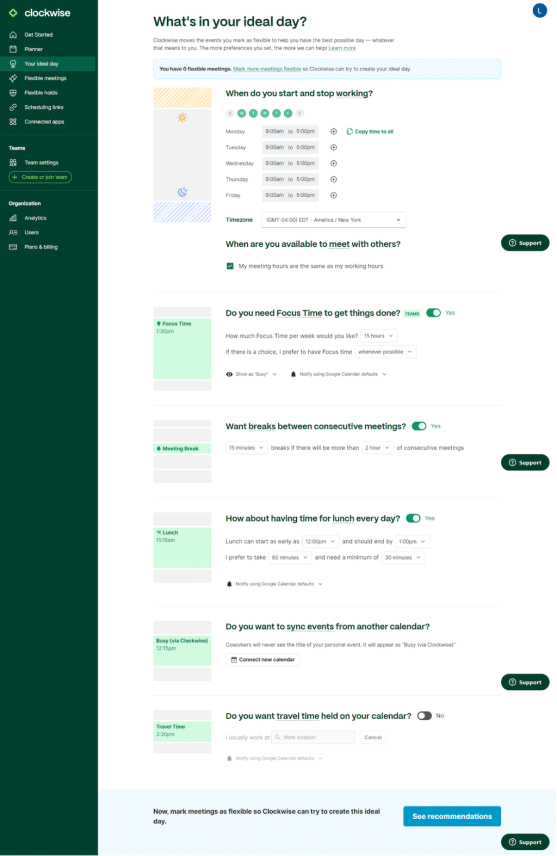Click calendar icon on Connect new calendar

pos(234,659)
